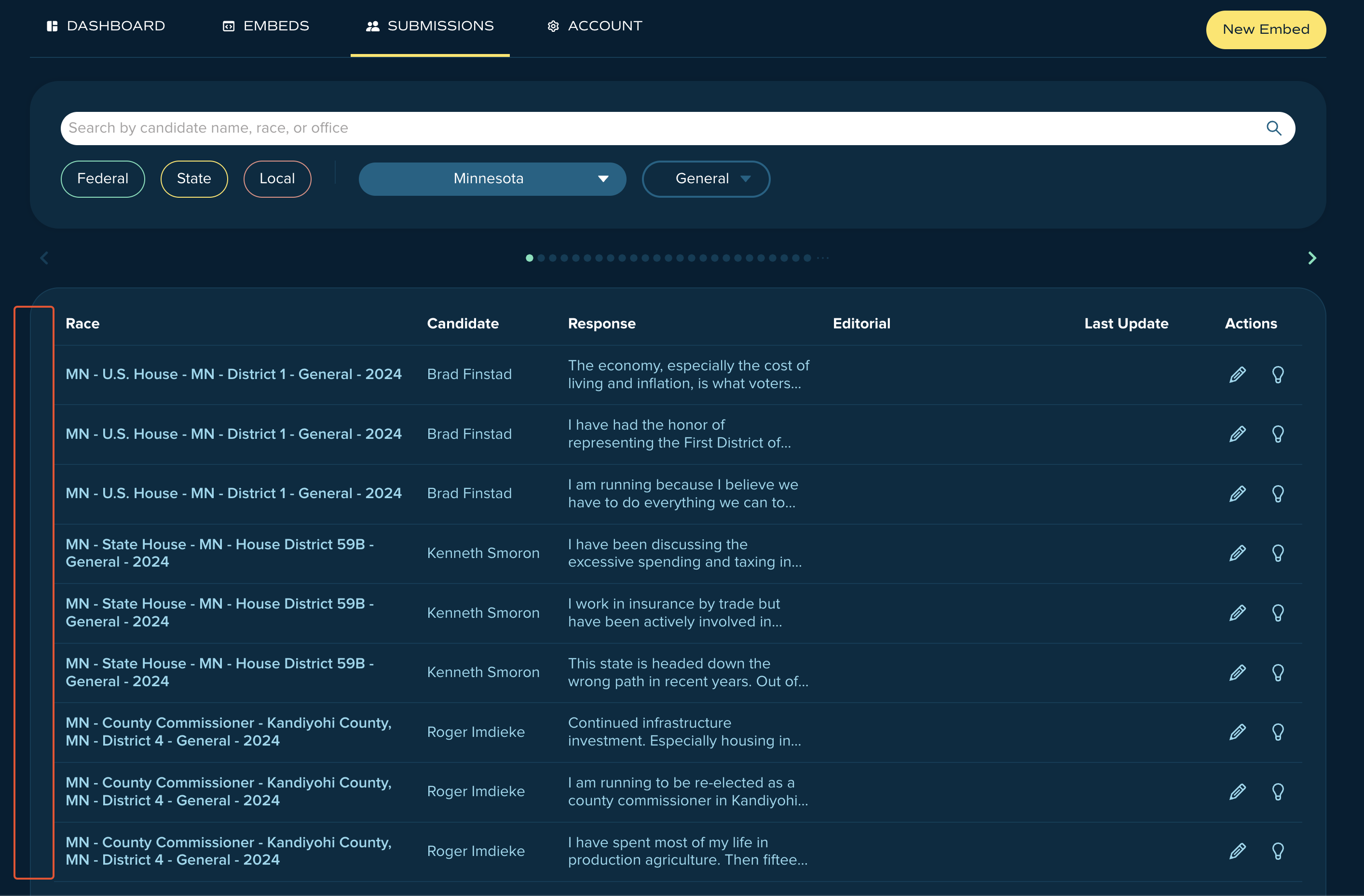Click Roger Imdieke in the 're-elected' row
Viewport: 1364px width, 896px height.
pyautogui.click(x=476, y=791)
